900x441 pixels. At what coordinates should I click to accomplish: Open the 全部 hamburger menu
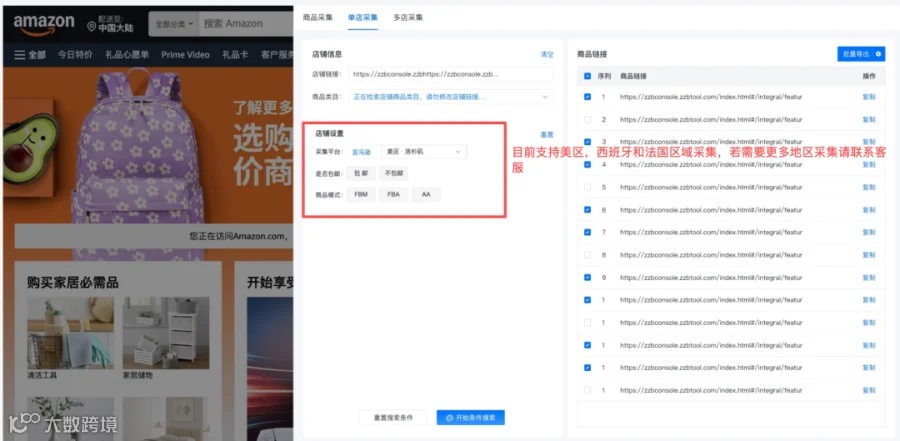(x=30, y=55)
